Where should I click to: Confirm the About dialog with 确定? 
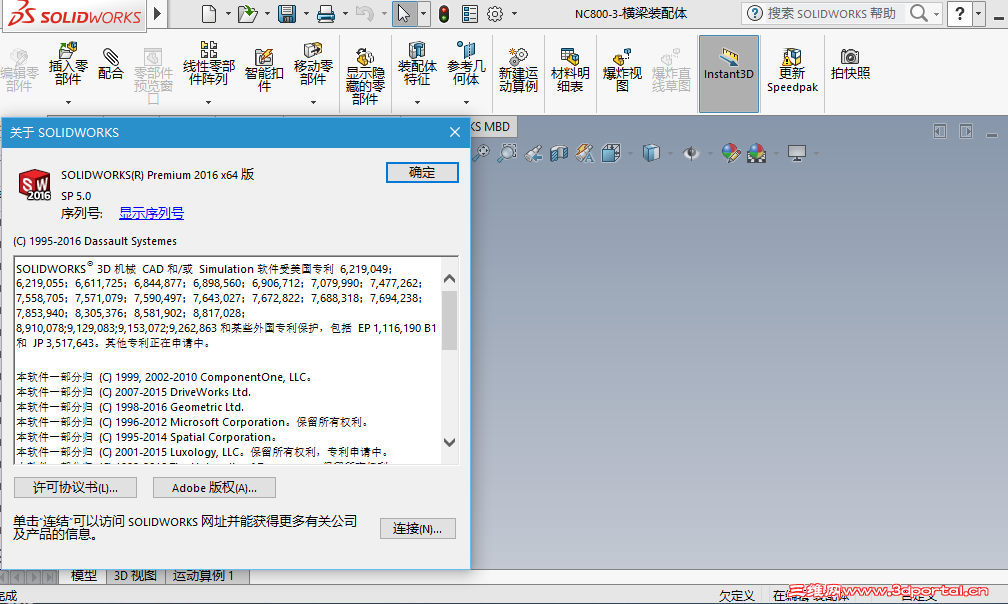[422, 172]
